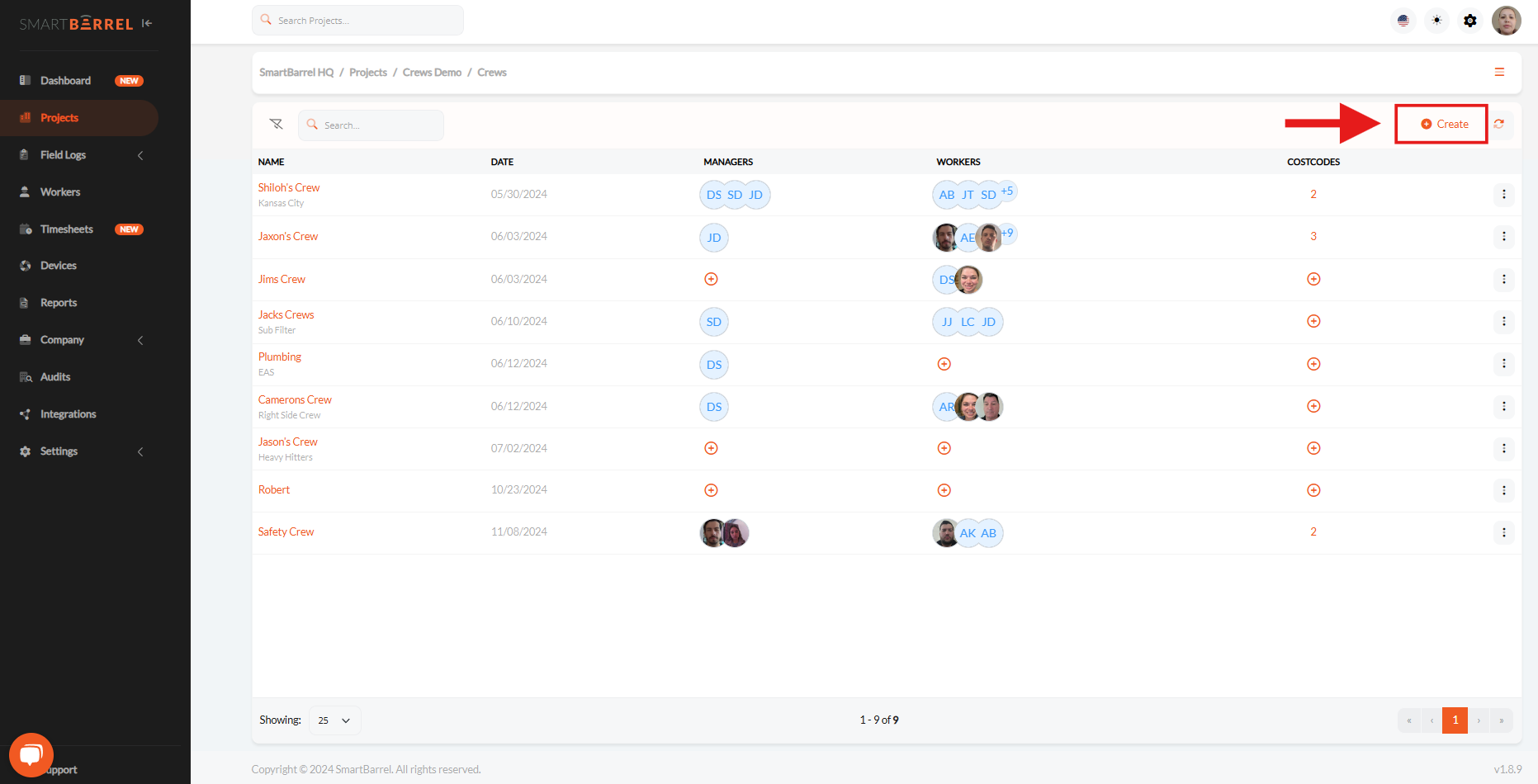The image size is (1538, 784).
Task: Focus the Search Projects field
Action: (x=357, y=21)
